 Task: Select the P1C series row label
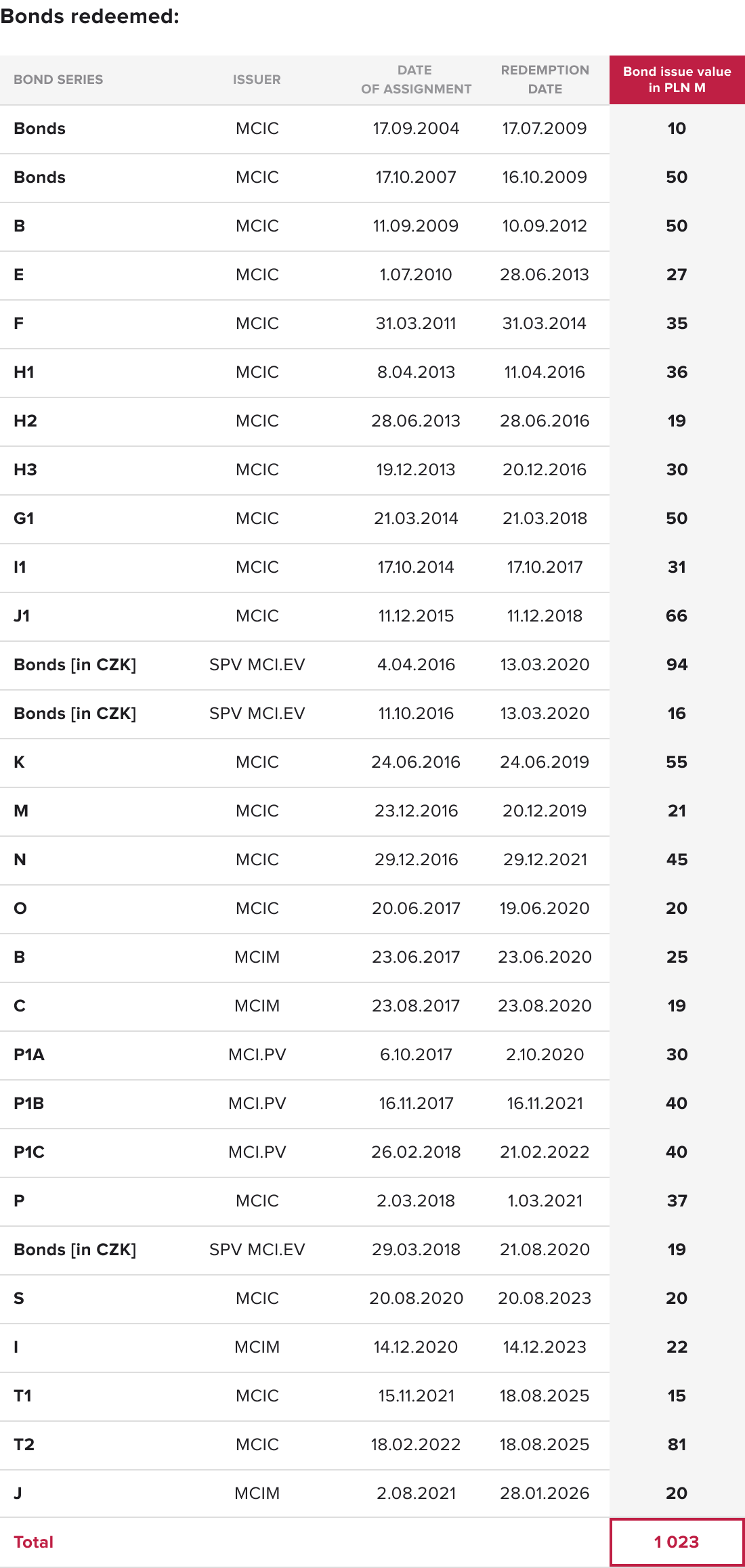click(29, 1152)
